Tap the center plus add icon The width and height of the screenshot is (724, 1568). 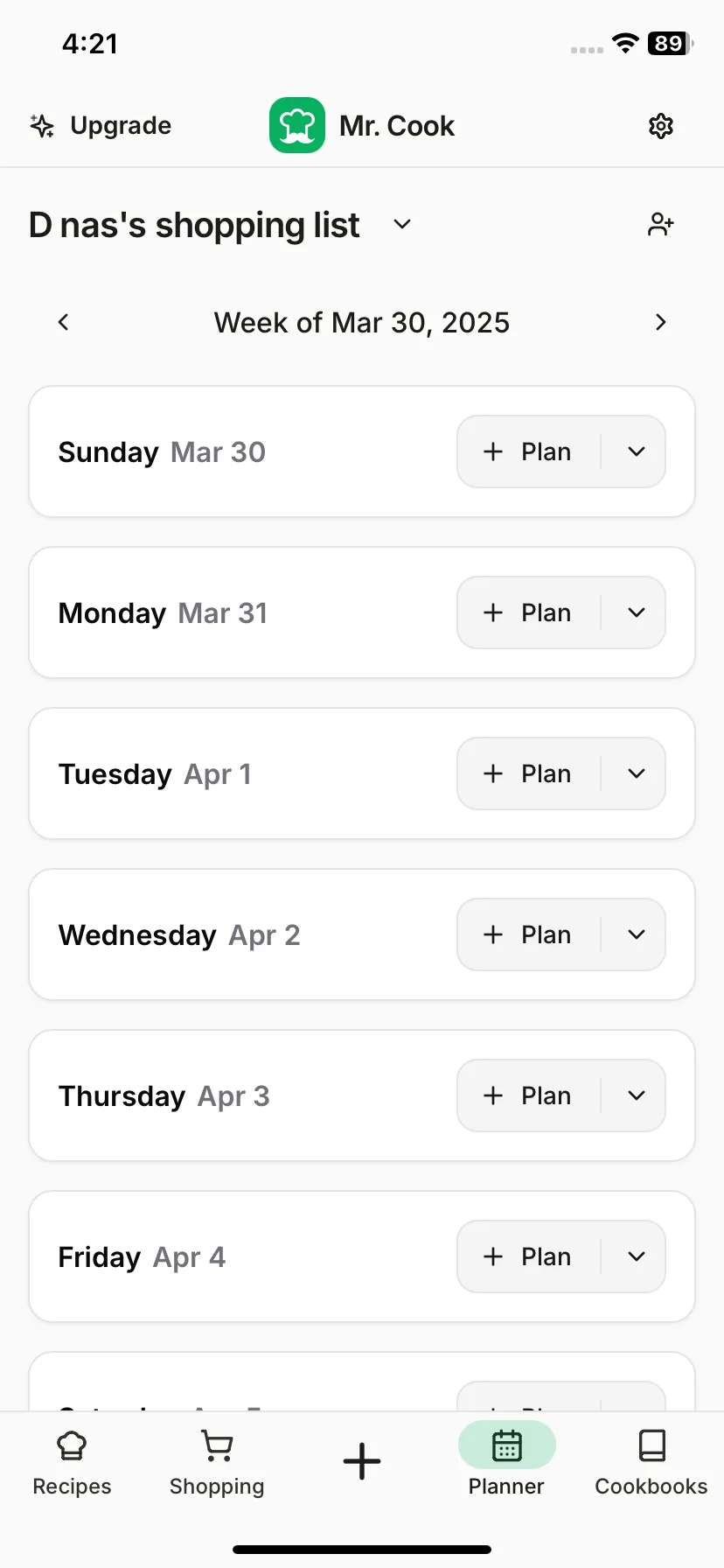[362, 1461]
